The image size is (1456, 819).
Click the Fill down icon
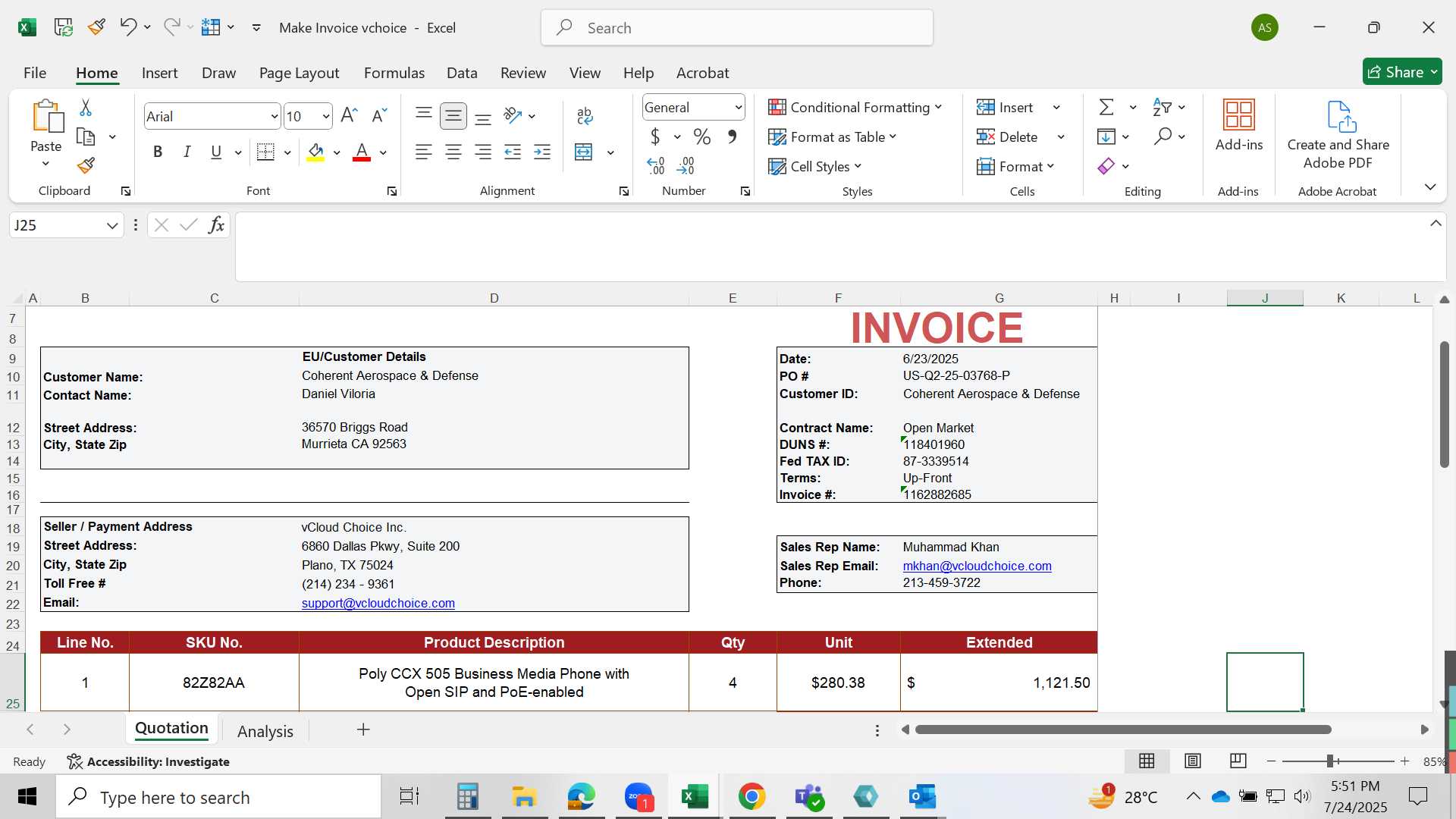point(1106,136)
